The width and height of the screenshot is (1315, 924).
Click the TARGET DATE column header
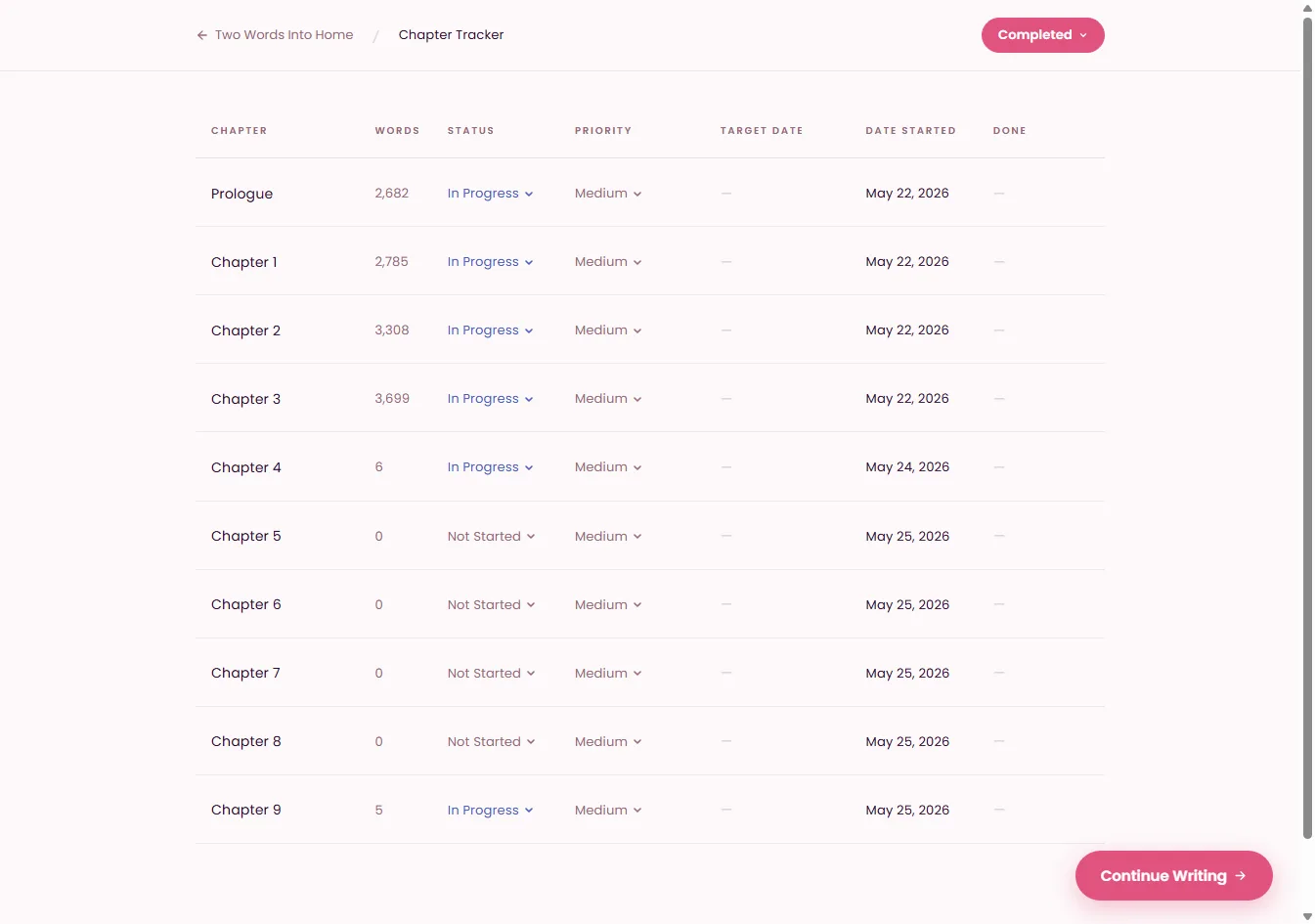click(762, 131)
